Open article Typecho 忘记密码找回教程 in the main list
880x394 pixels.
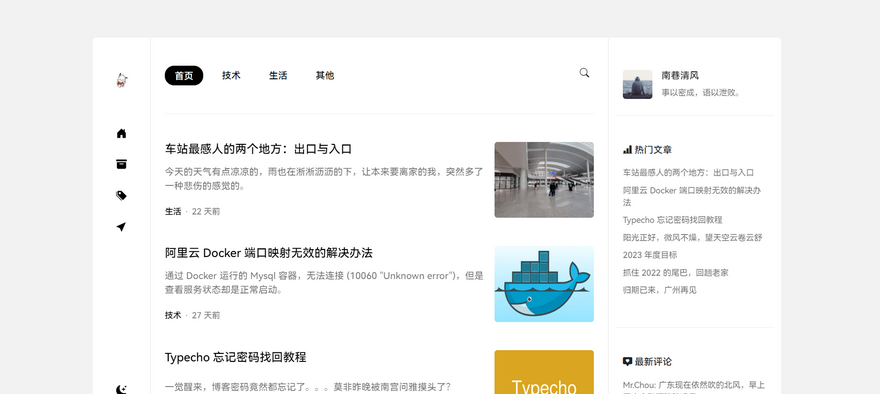click(235, 358)
